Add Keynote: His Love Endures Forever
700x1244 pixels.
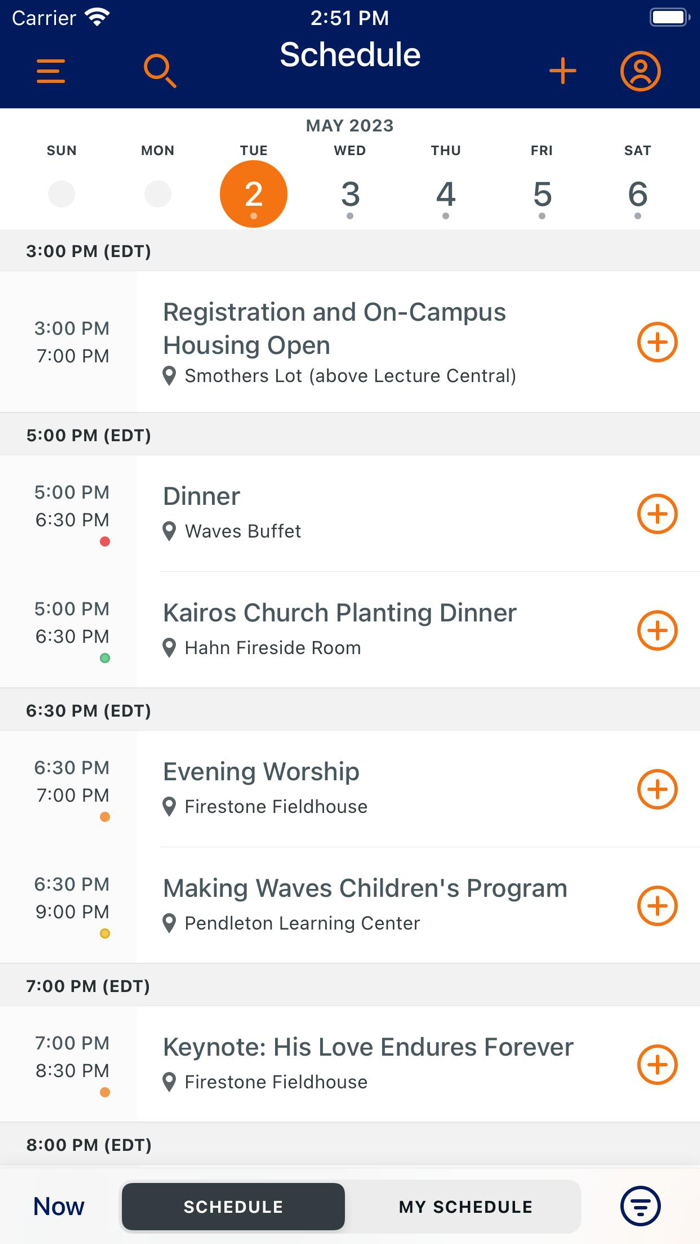coord(657,1065)
